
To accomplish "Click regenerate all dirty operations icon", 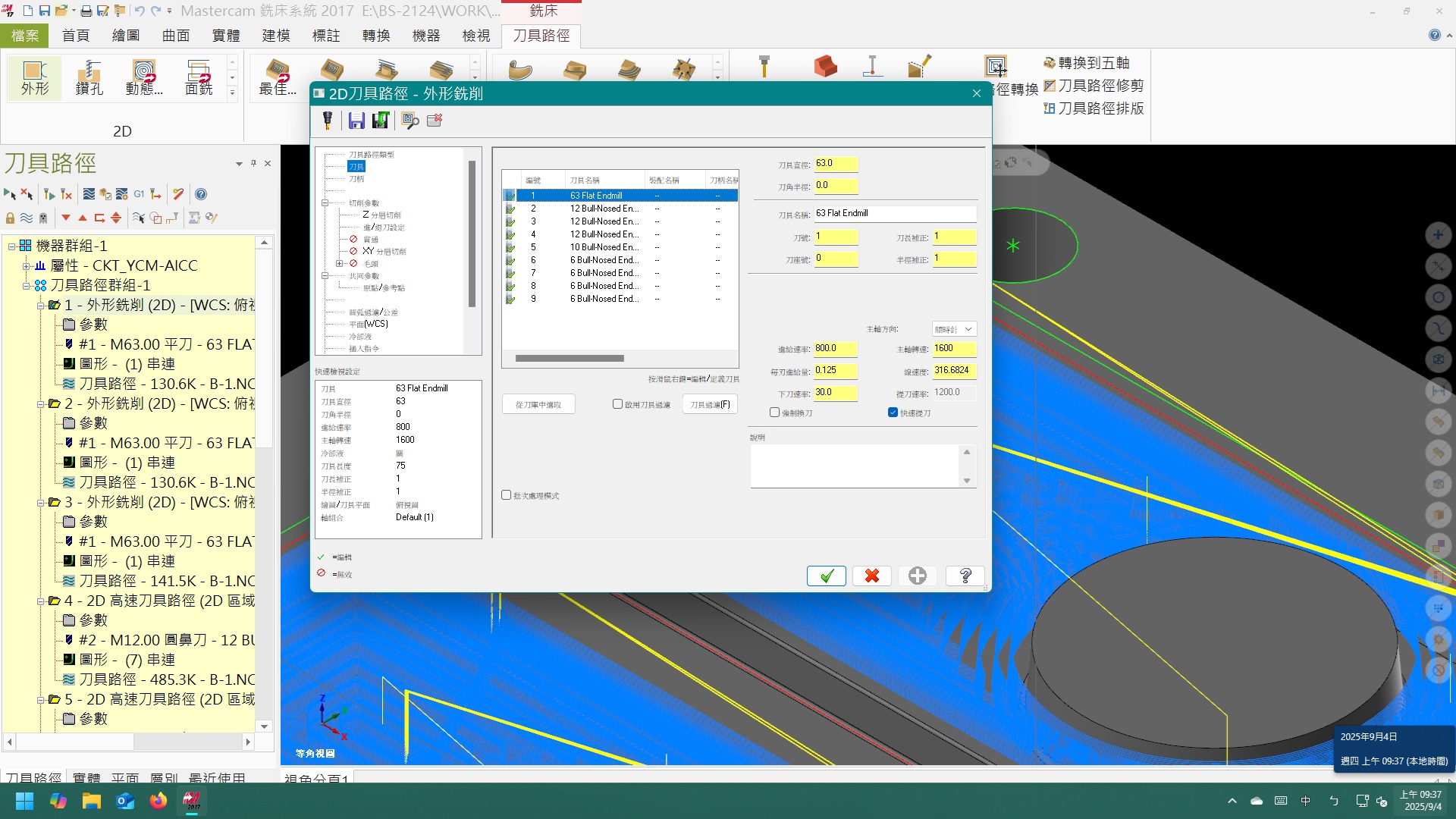I will (67, 194).
